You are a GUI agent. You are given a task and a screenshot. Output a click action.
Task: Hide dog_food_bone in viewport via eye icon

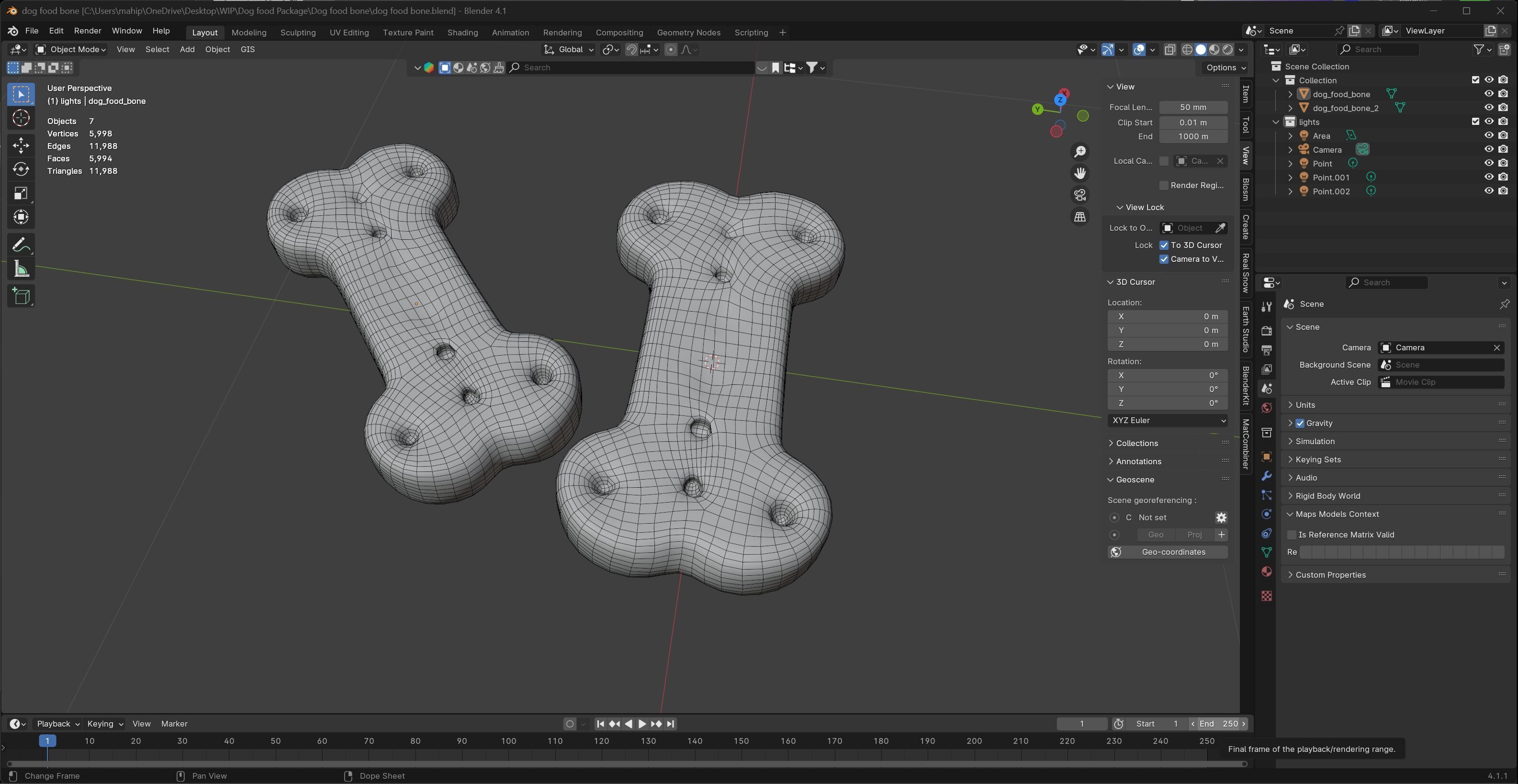[x=1488, y=94]
